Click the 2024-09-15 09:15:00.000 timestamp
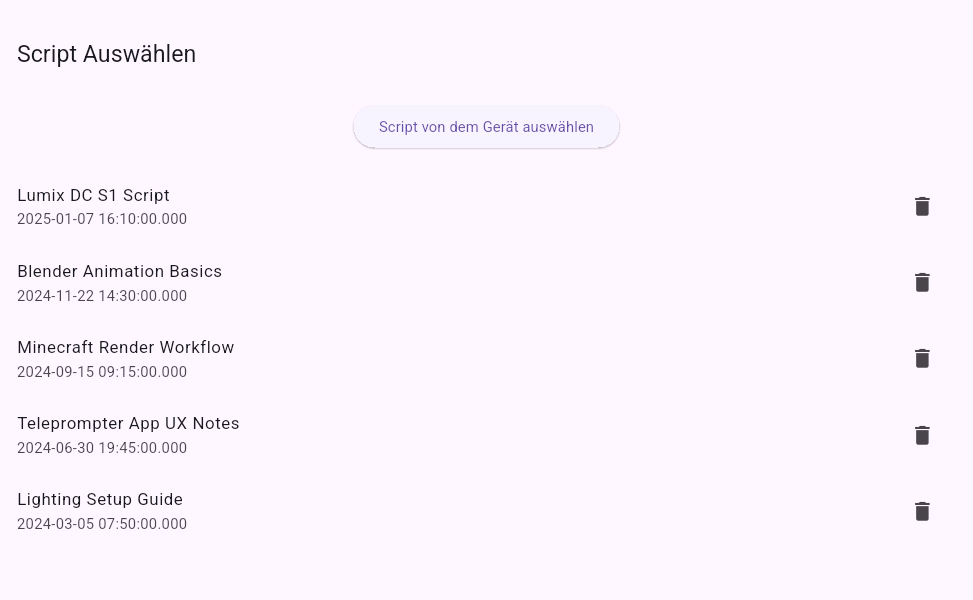973x600 pixels. click(x=102, y=372)
